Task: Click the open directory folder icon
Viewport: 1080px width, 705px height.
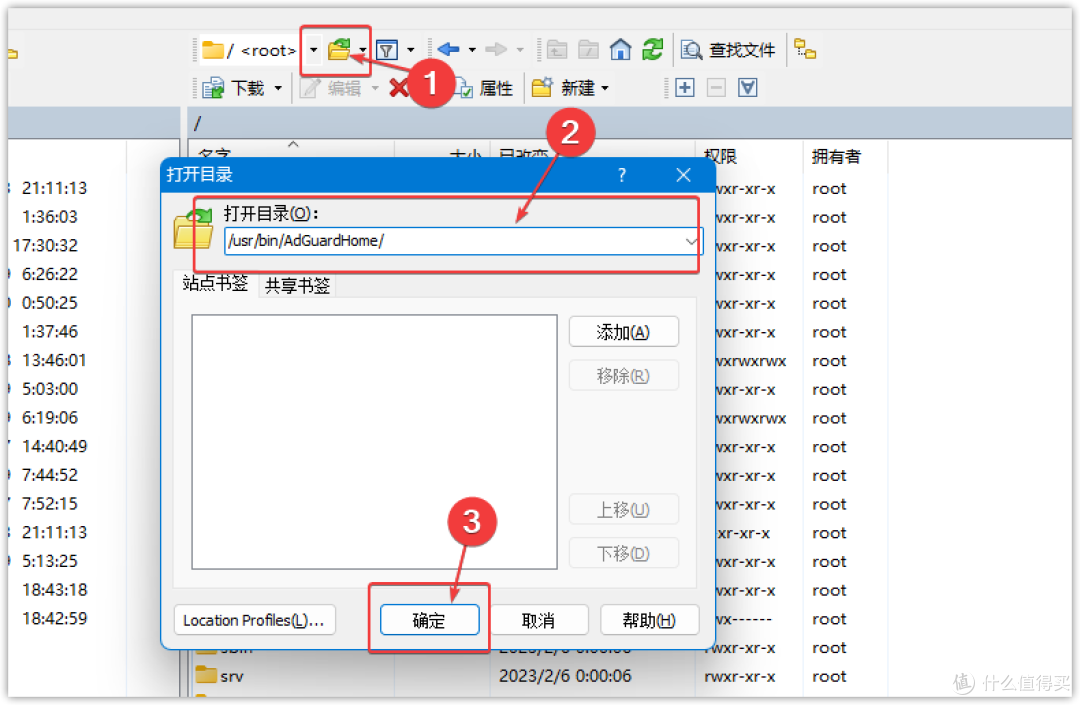Action: (340, 49)
